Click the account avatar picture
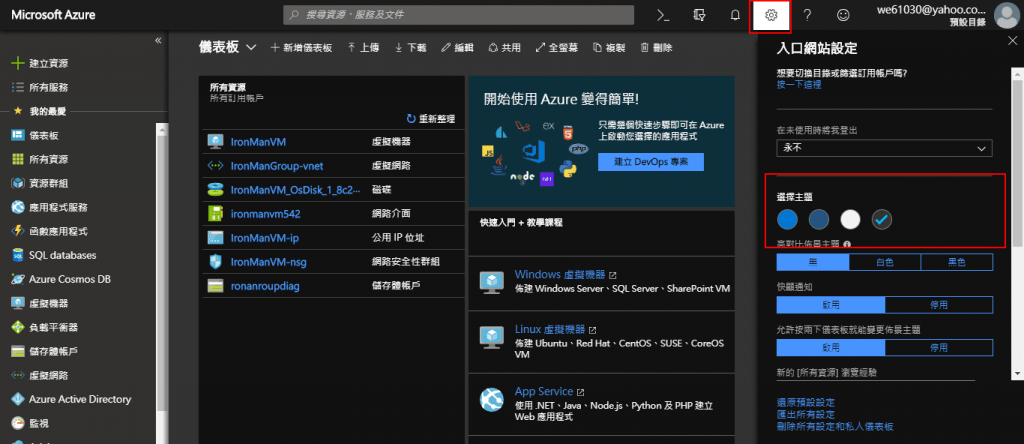This screenshot has height=444, width=1024. coord(1006,15)
